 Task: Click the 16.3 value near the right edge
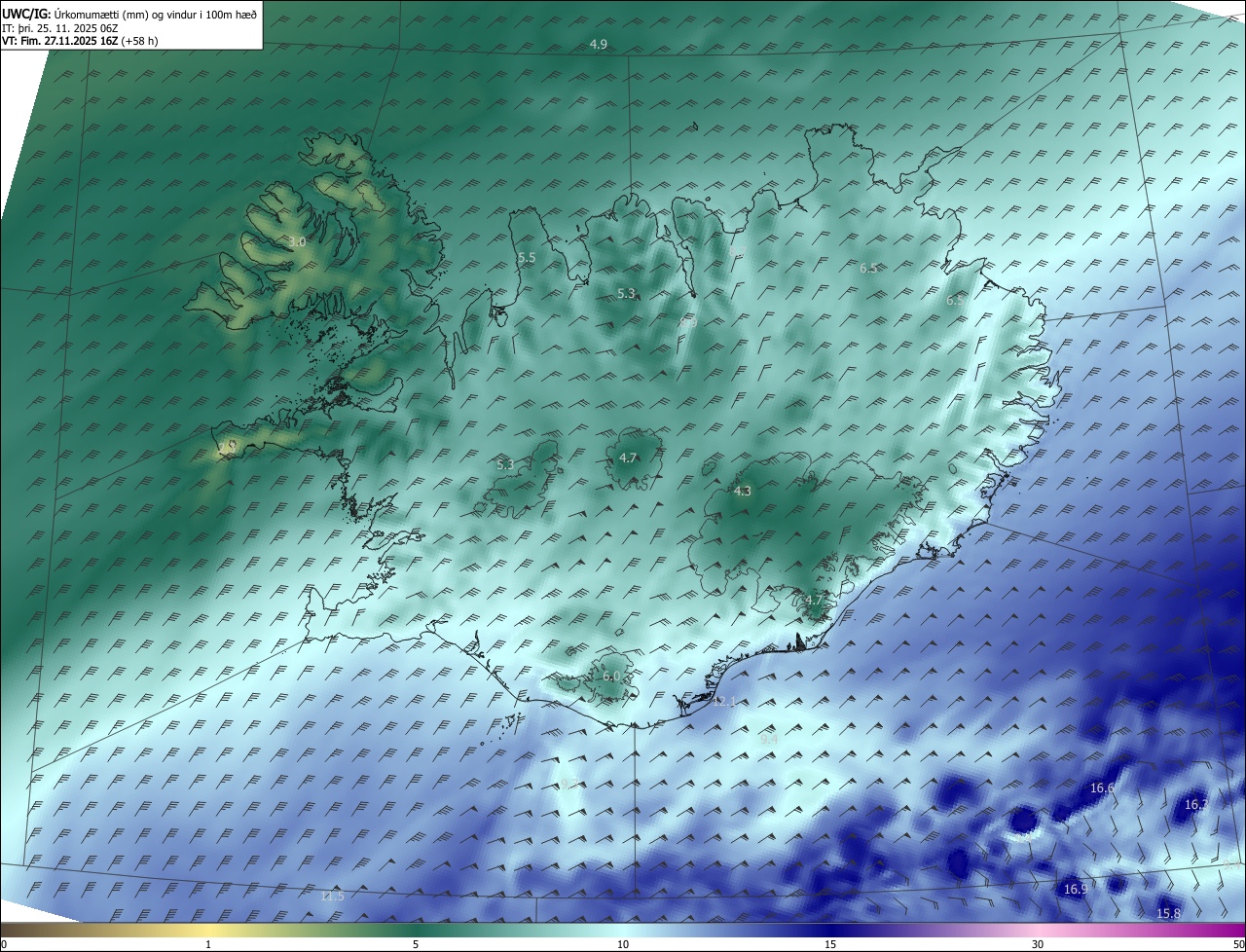pos(1196,805)
